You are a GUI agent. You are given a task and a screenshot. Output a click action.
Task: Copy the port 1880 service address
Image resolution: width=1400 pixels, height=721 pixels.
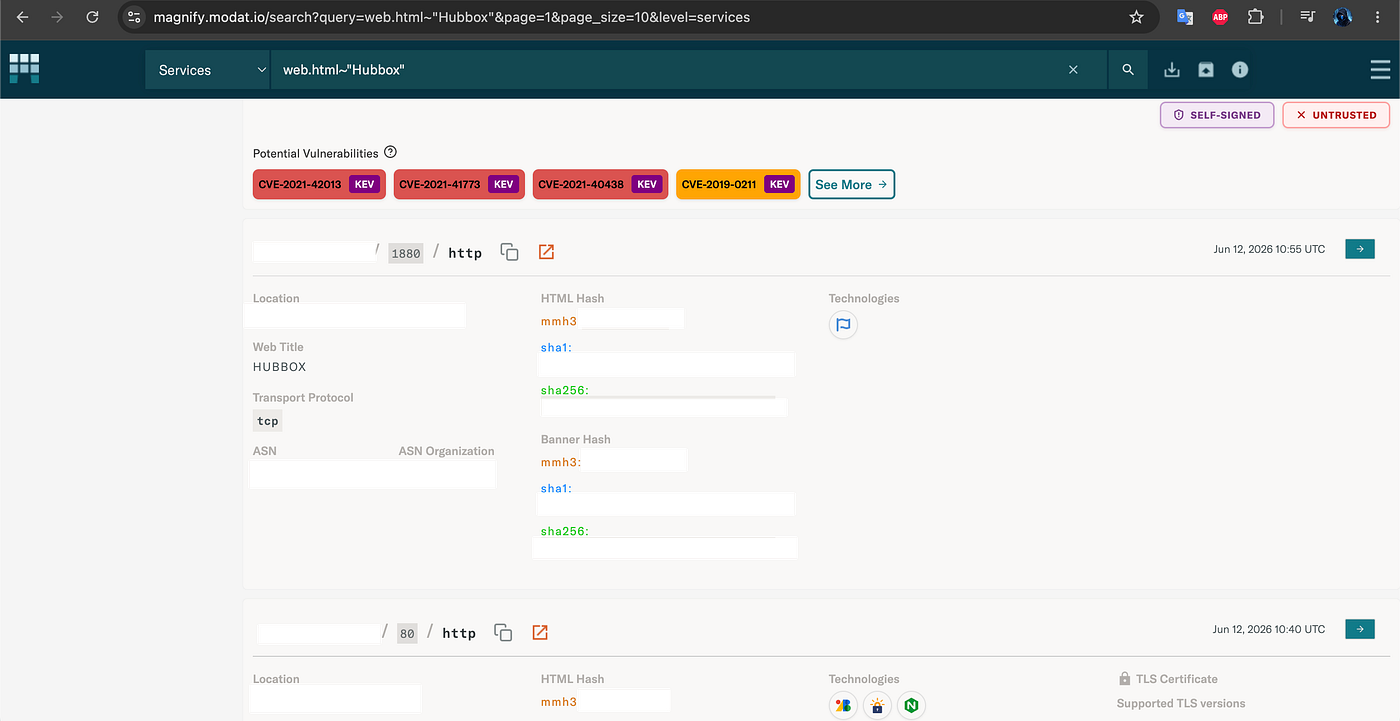[510, 252]
